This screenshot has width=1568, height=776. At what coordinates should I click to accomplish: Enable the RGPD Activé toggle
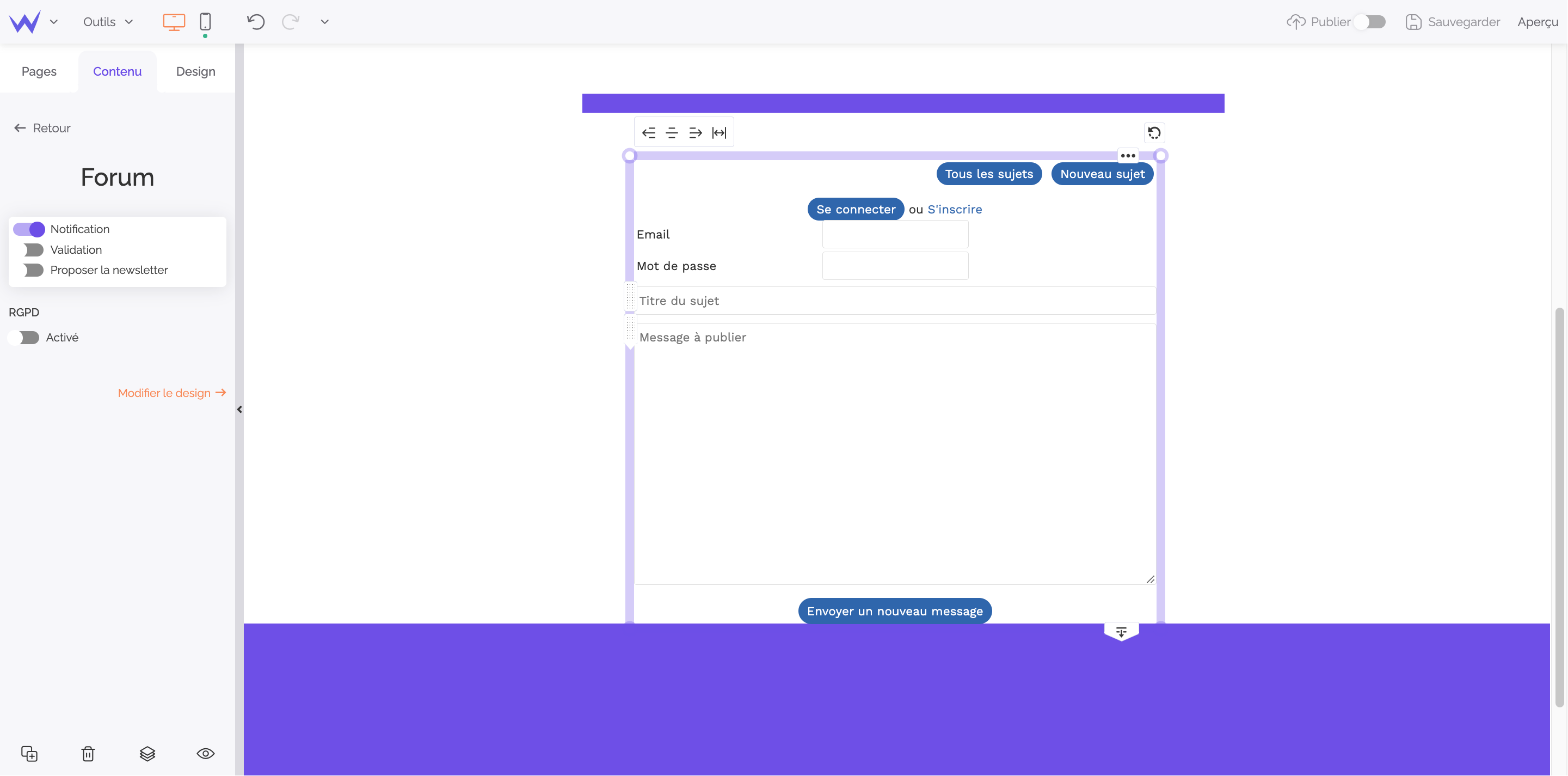click(x=24, y=338)
